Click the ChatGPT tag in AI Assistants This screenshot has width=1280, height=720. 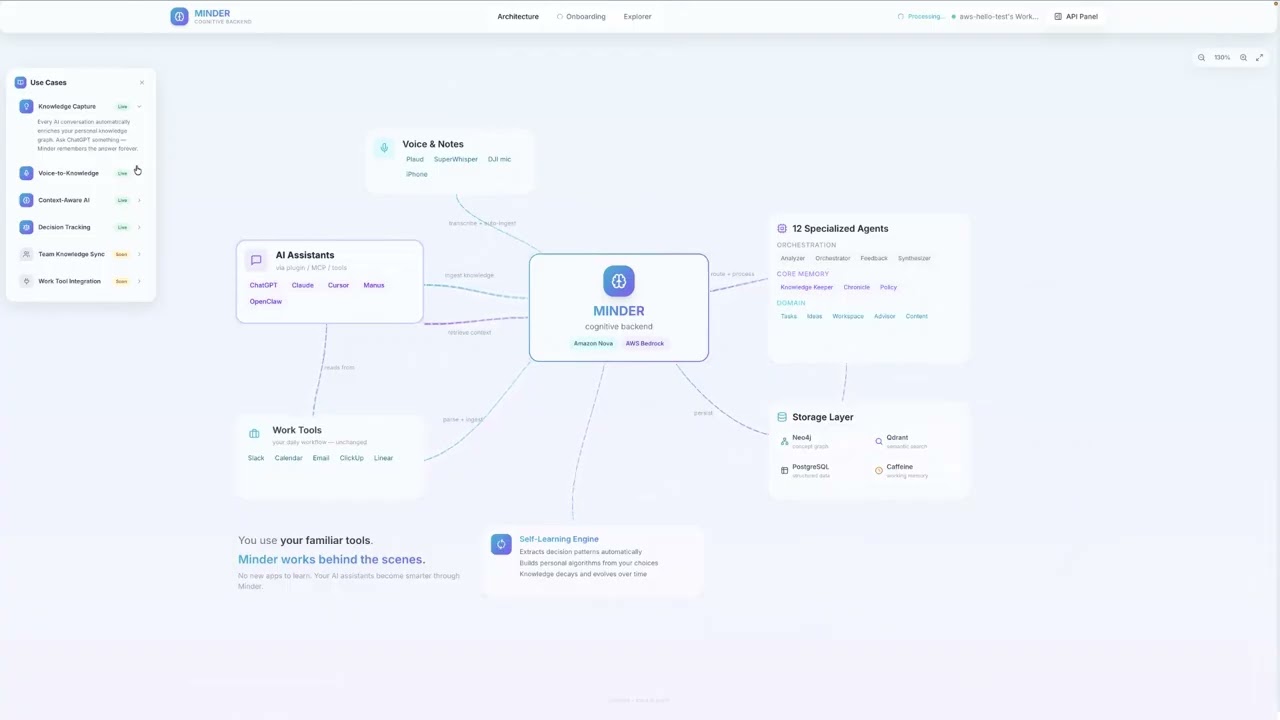tap(263, 285)
